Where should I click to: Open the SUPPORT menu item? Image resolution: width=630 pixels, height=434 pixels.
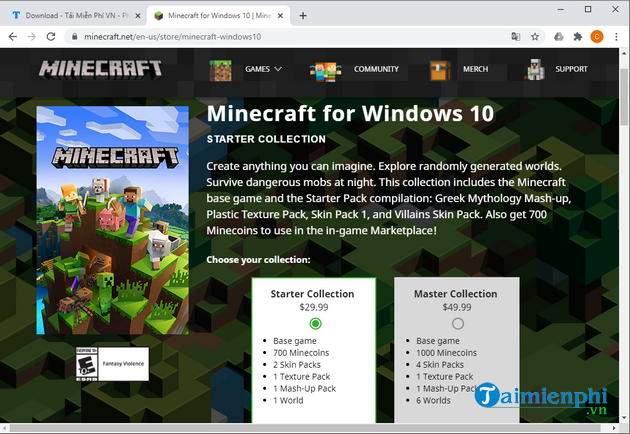(x=571, y=69)
